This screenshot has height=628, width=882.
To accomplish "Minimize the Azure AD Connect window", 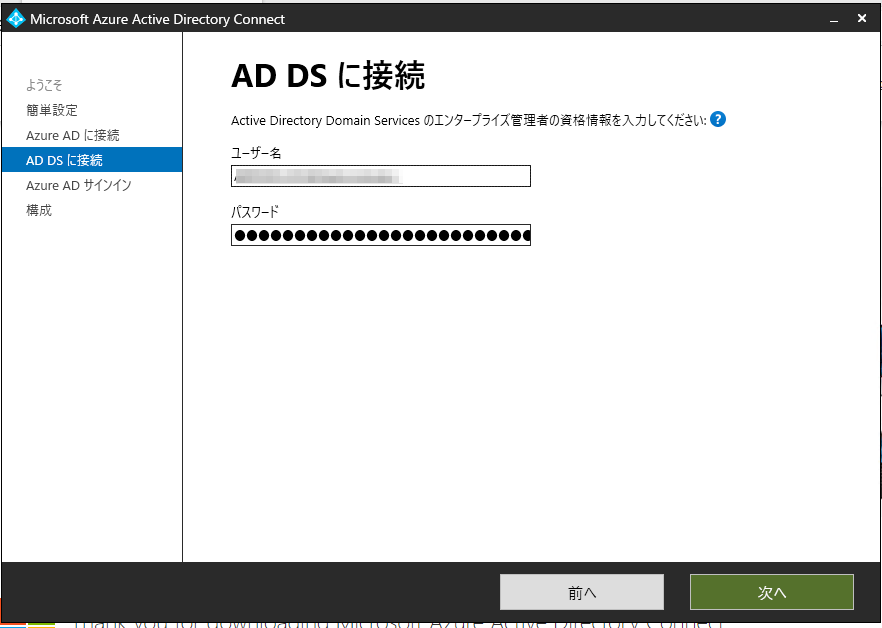I will 834,19.
